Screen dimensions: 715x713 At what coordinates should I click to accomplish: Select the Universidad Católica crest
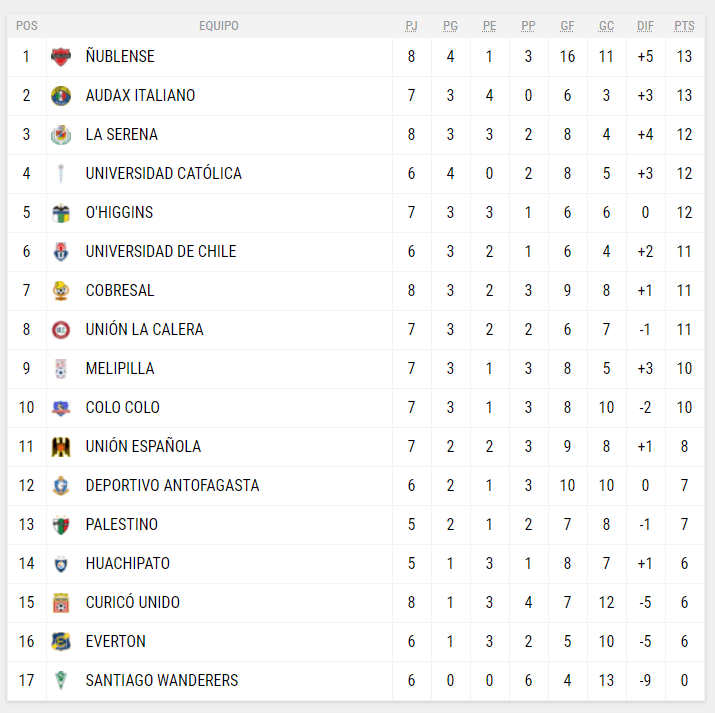tap(61, 174)
